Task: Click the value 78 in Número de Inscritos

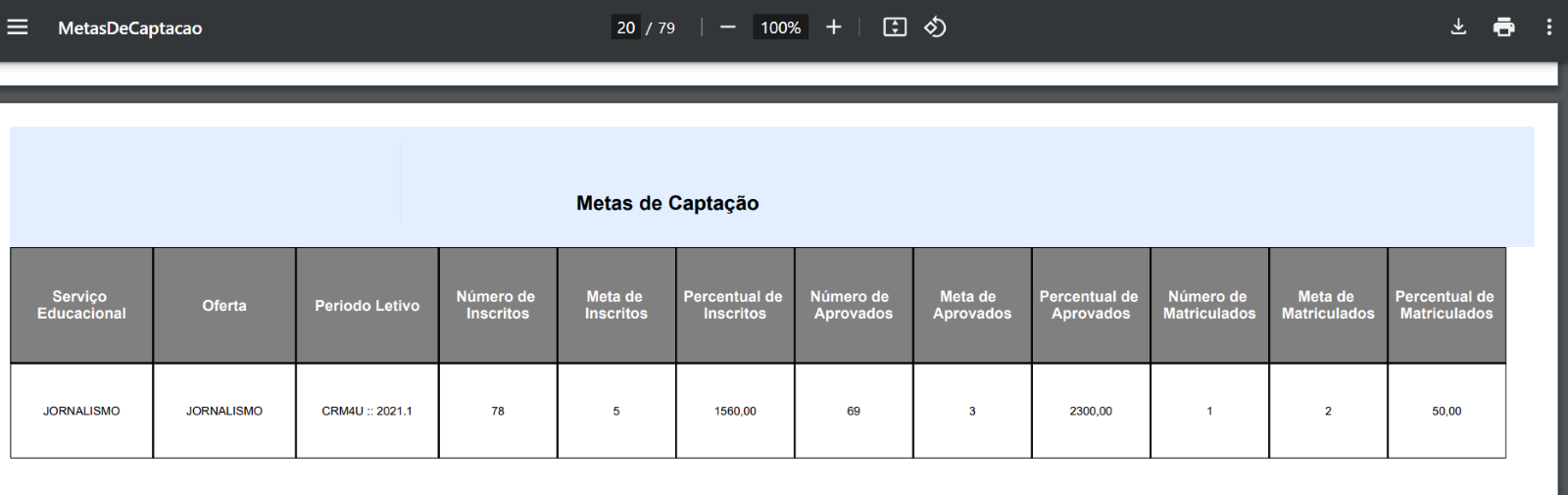Action: [x=498, y=411]
